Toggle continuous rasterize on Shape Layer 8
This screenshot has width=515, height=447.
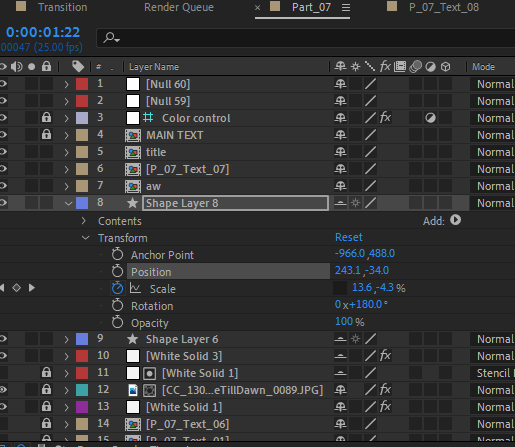tap(356, 203)
